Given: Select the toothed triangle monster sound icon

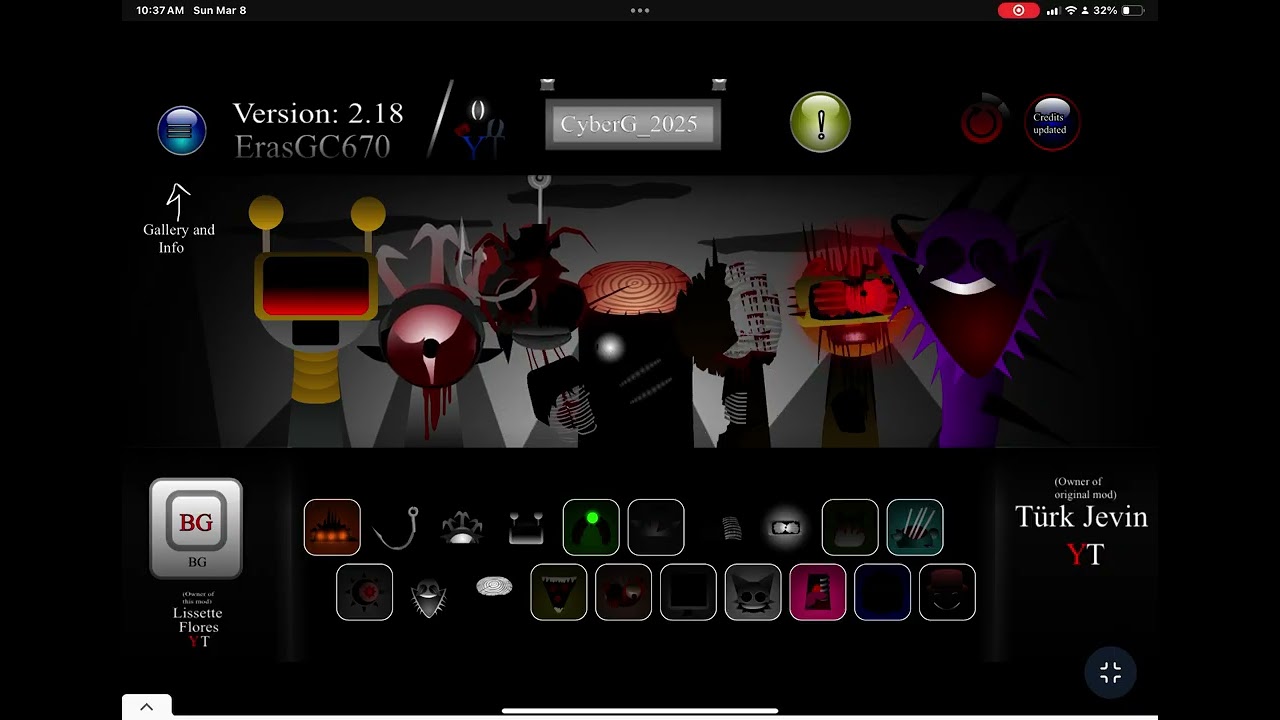Looking at the screenshot, I should point(558,592).
